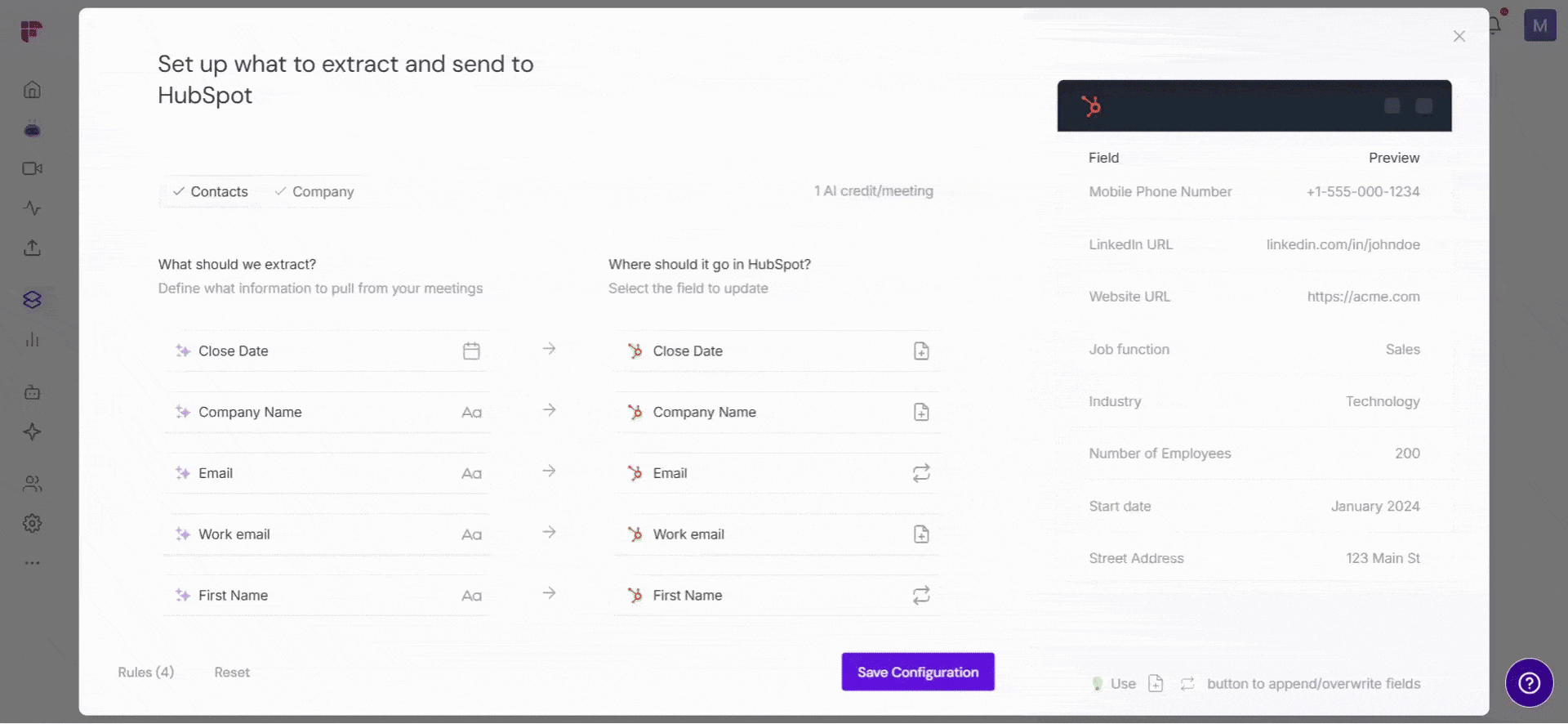Click the 1 AI credit/meeting label
This screenshot has width=1568, height=724.
click(873, 190)
